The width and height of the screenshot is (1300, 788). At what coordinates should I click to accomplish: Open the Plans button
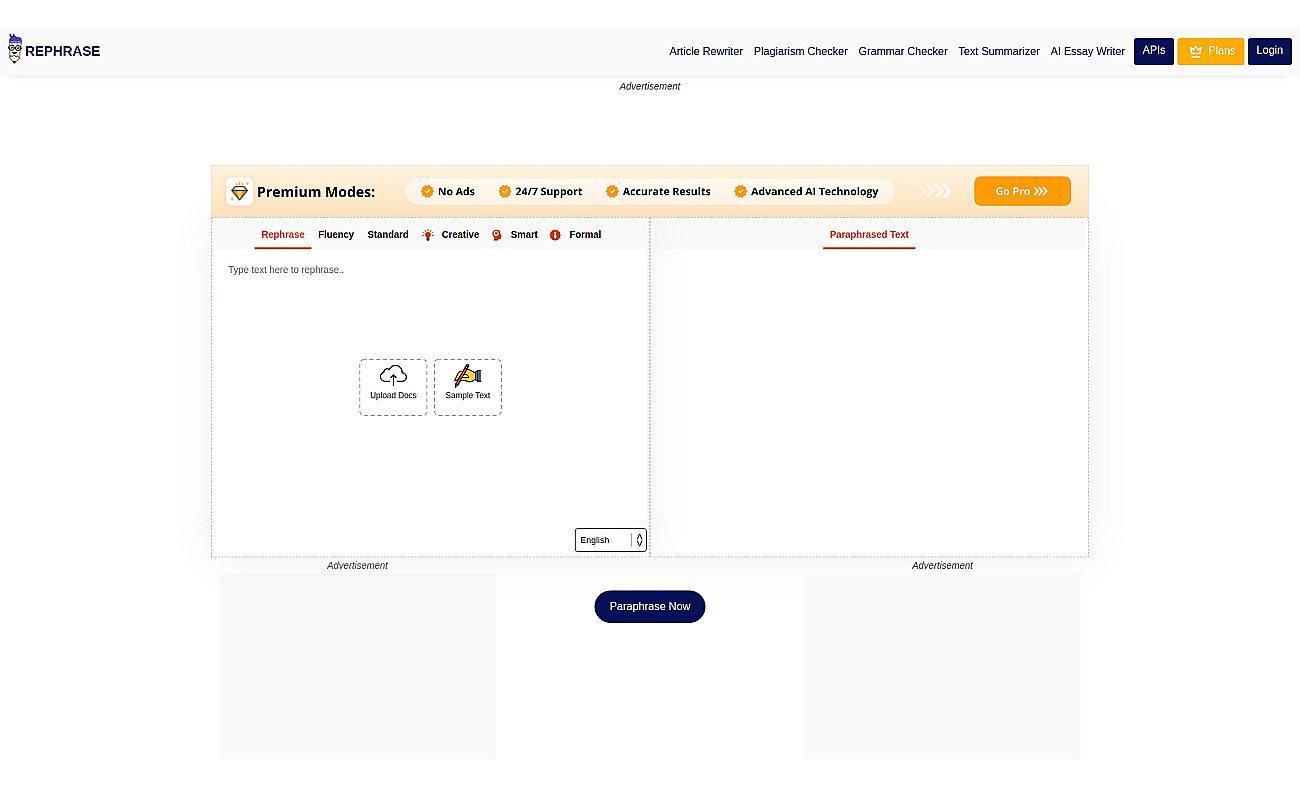tap(1211, 51)
